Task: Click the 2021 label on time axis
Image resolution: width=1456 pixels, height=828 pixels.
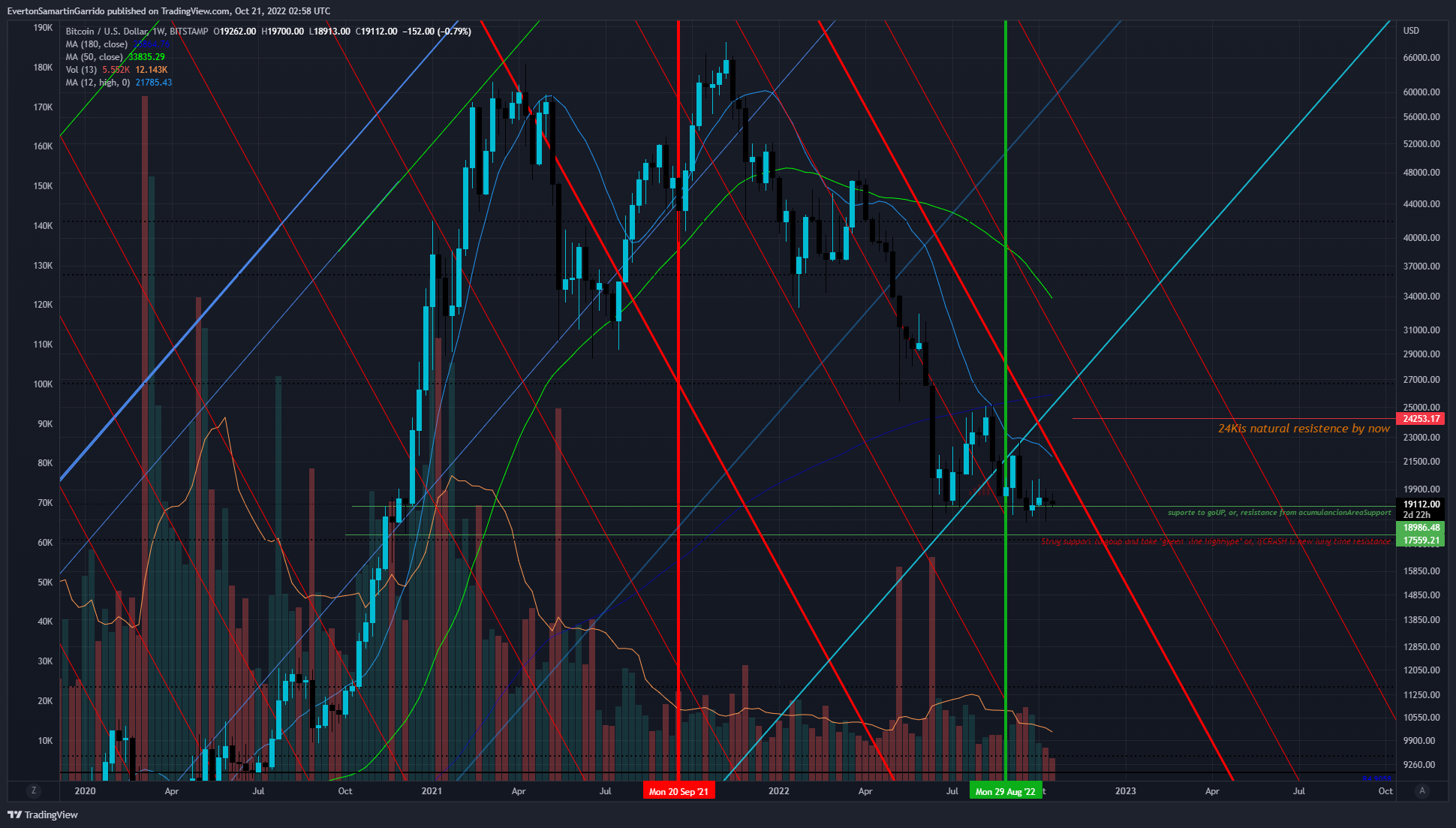Action: click(432, 791)
